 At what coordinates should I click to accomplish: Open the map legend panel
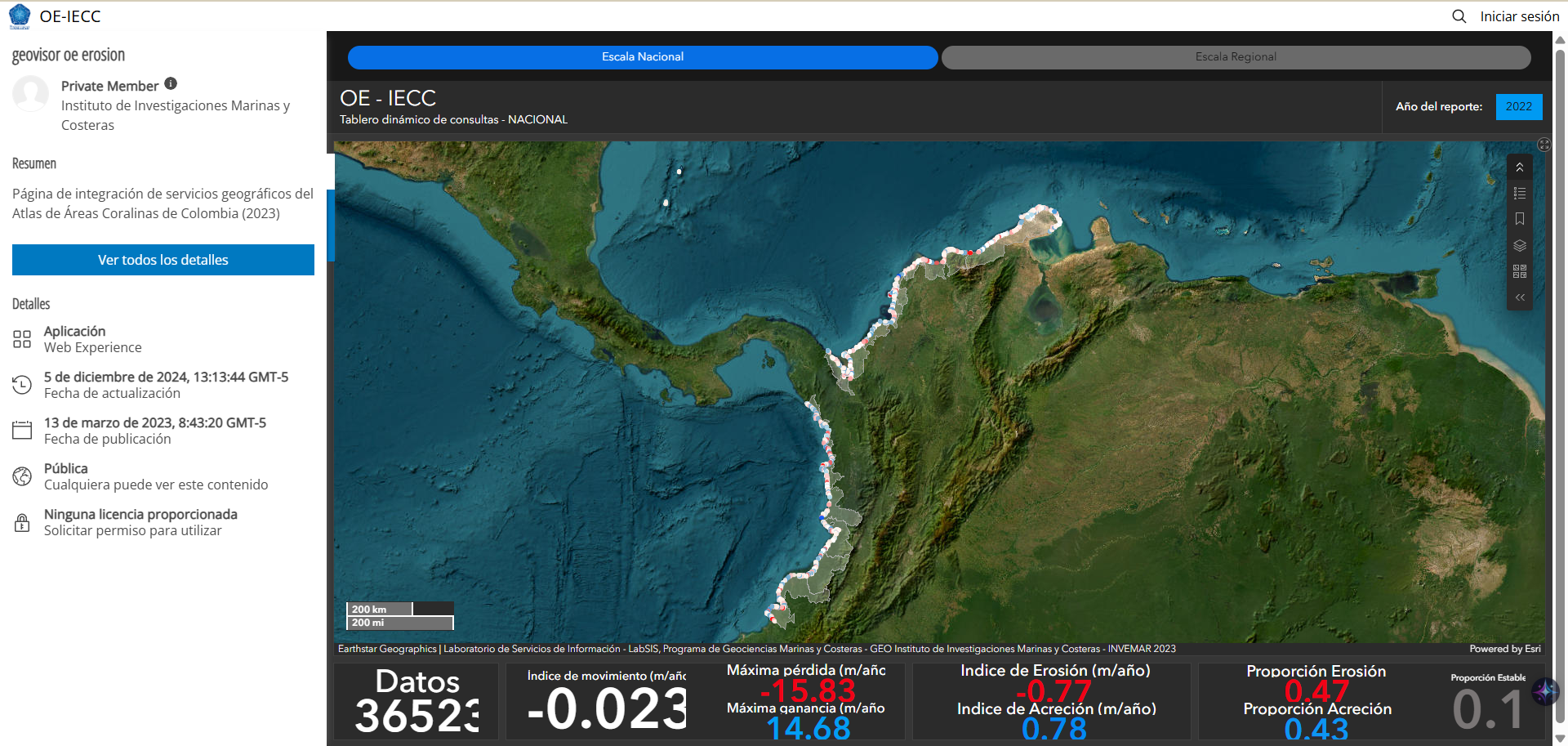[1519, 194]
